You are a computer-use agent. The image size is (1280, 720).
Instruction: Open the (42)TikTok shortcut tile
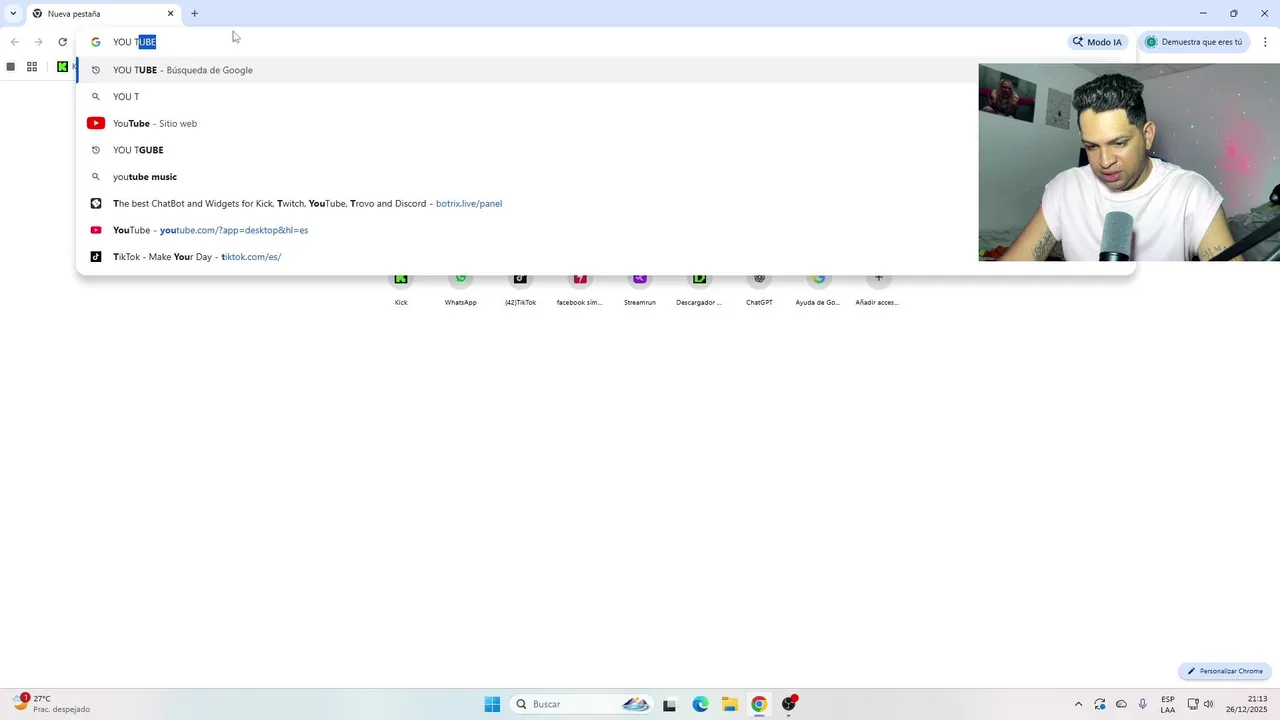[x=520, y=288]
